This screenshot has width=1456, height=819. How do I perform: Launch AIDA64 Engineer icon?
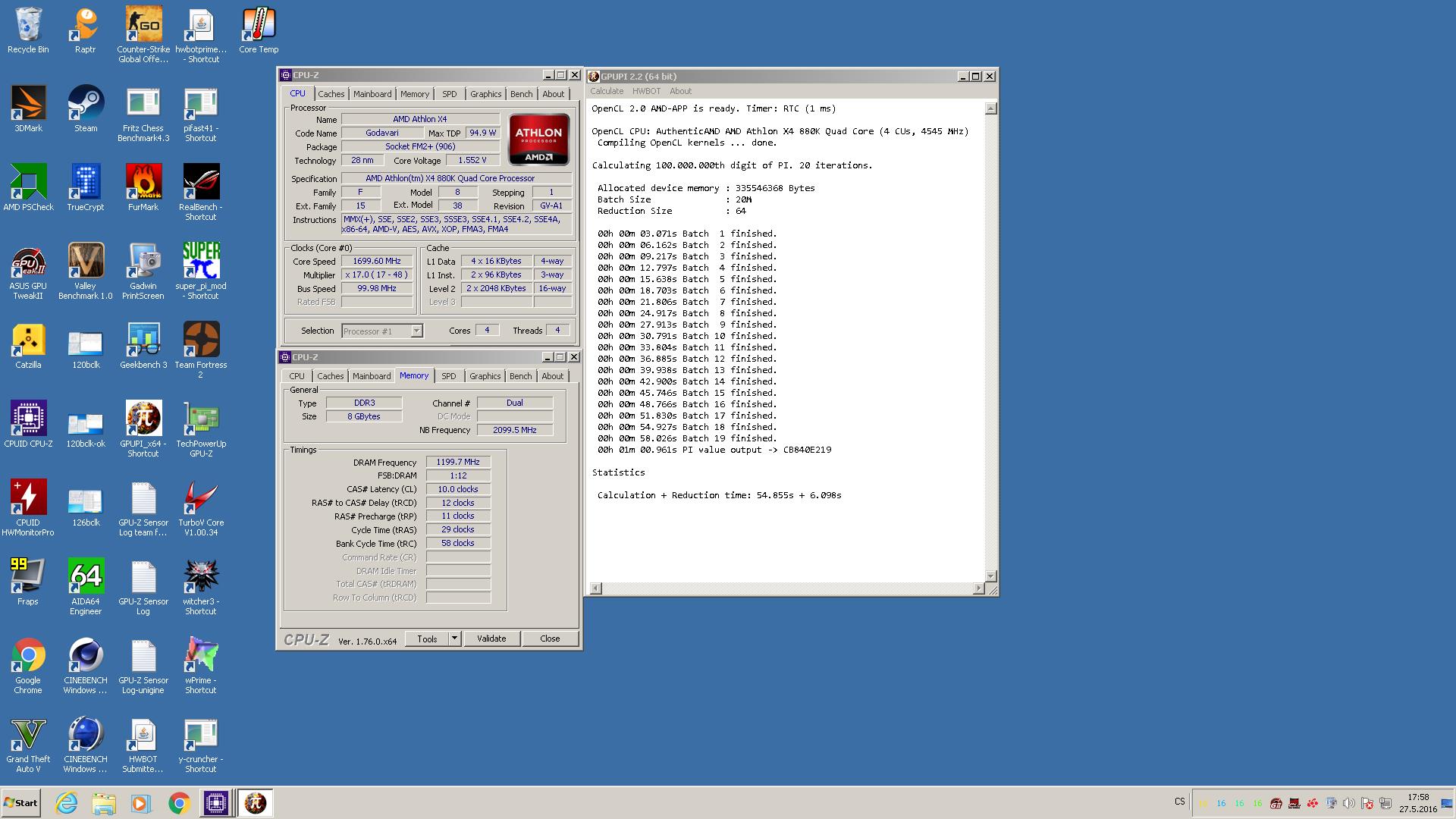86,587
